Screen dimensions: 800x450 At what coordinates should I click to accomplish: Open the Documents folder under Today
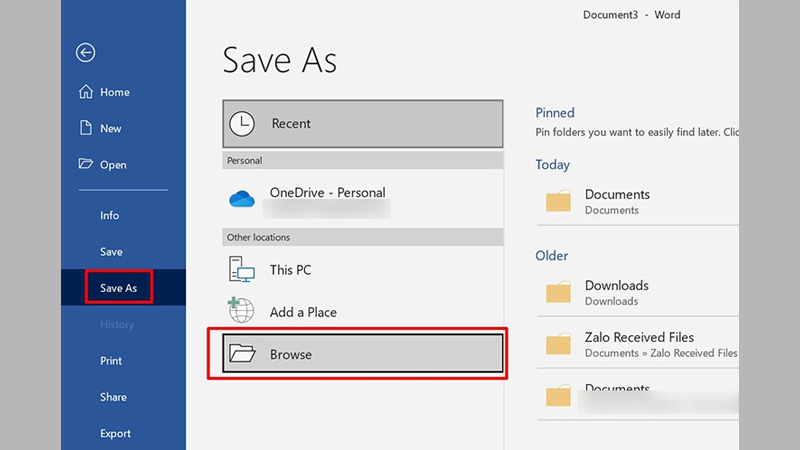click(616, 201)
